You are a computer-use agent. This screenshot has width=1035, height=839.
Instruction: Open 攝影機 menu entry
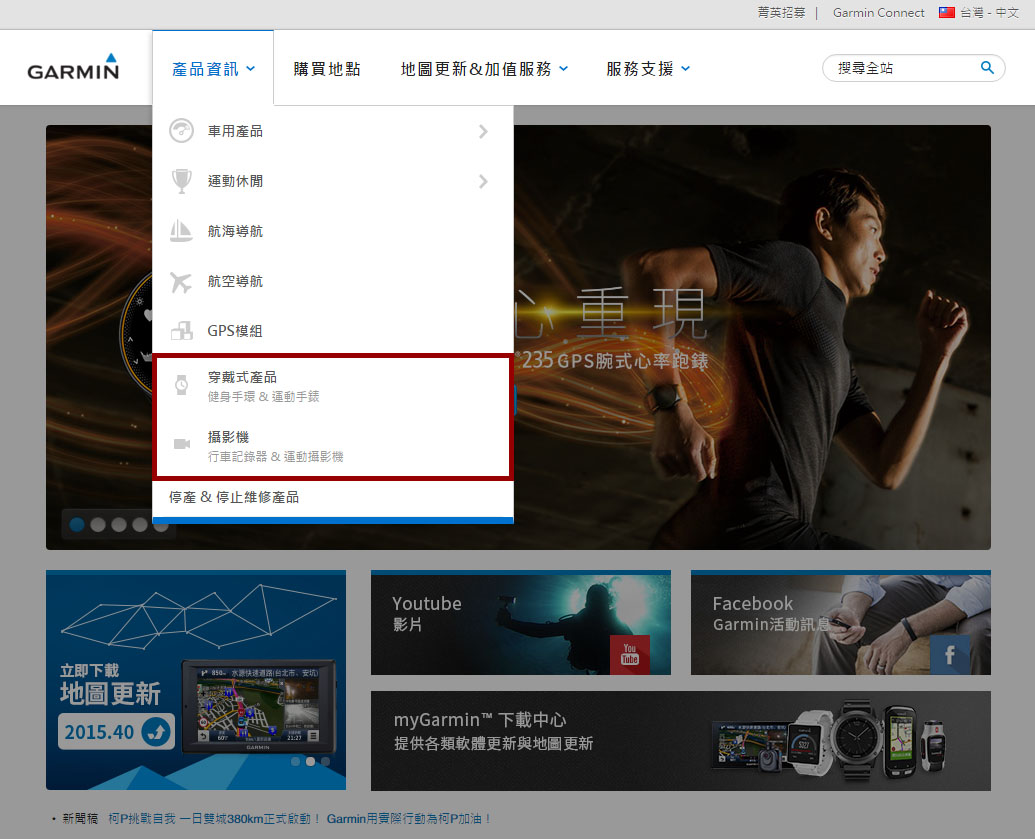click(333, 446)
